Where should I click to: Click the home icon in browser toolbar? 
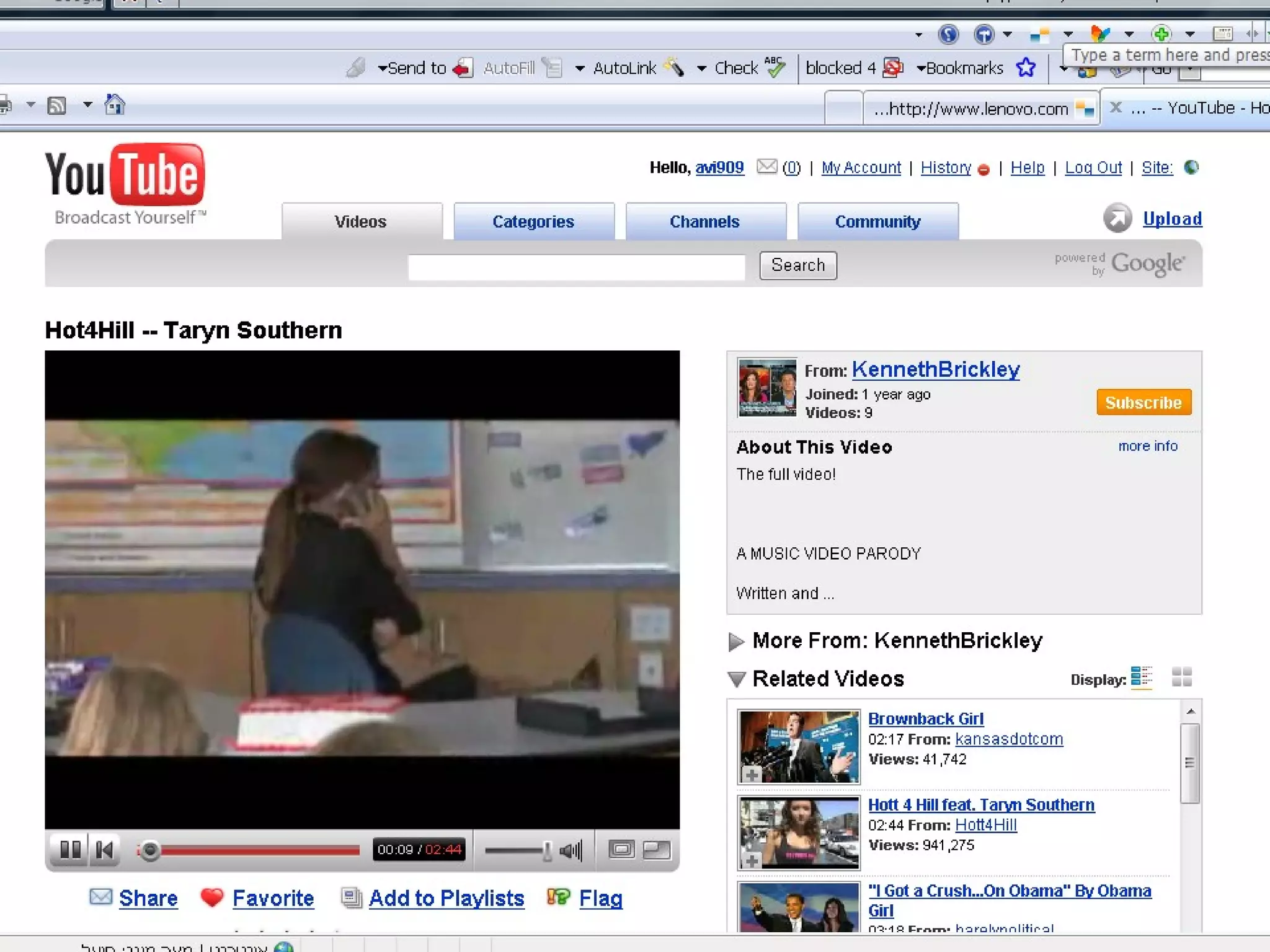point(115,105)
